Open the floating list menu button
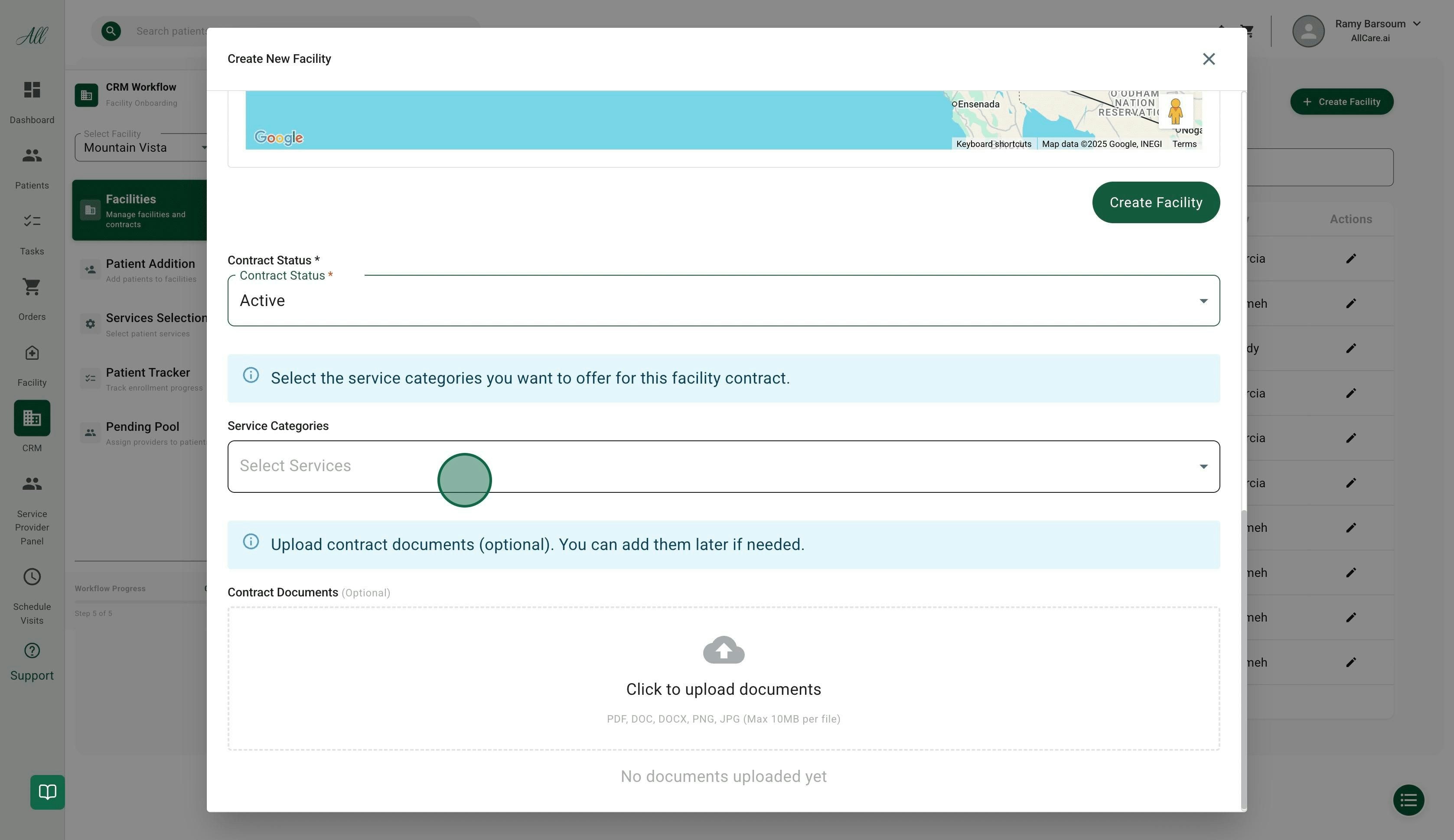1454x840 pixels. (x=1408, y=800)
